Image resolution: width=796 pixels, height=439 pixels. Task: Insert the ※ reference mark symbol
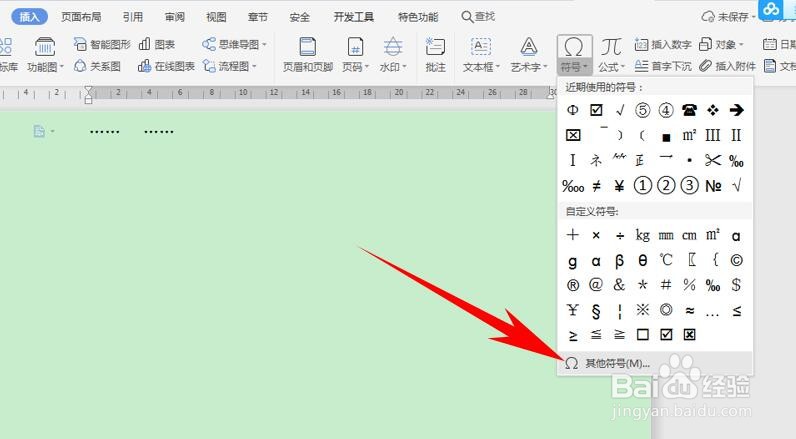tap(643, 310)
